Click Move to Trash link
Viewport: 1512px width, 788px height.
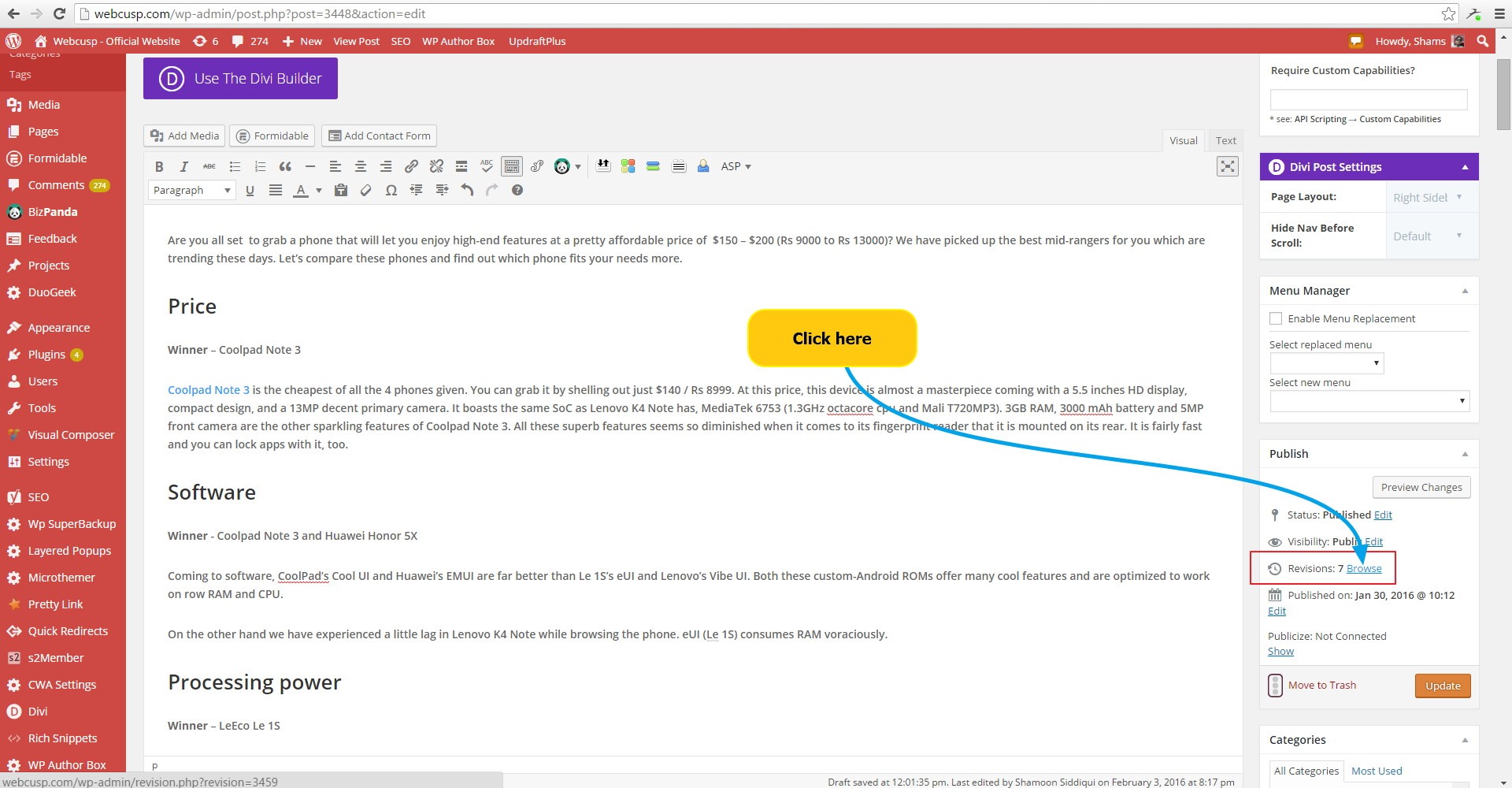point(1322,685)
